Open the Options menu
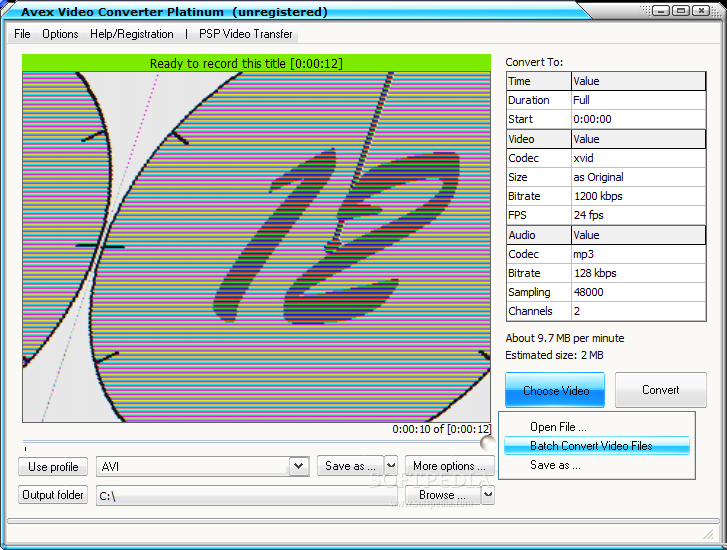The width and height of the screenshot is (727, 550). click(60, 34)
